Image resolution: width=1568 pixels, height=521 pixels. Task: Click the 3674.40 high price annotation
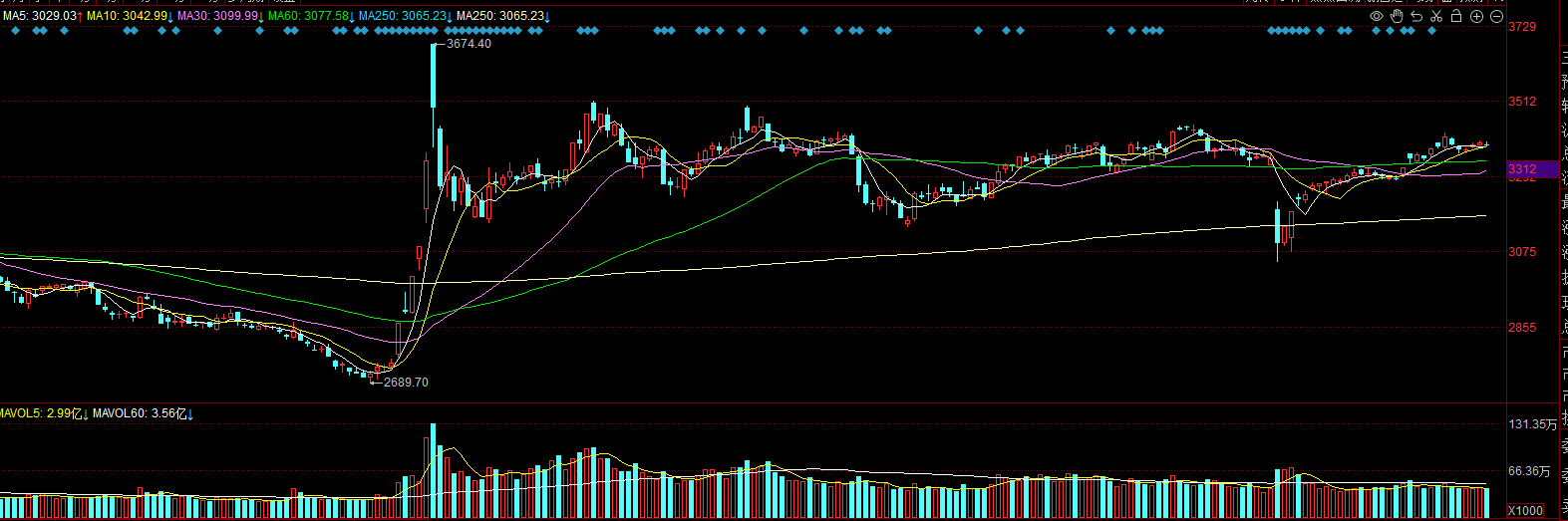pyautogui.click(x=469, y=44)
